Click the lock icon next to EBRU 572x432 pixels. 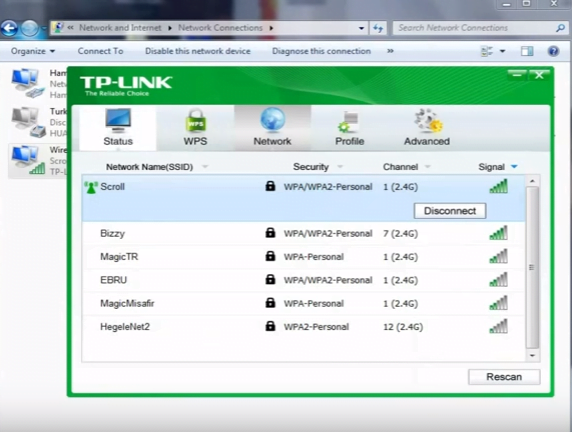(x=270, y=279)
